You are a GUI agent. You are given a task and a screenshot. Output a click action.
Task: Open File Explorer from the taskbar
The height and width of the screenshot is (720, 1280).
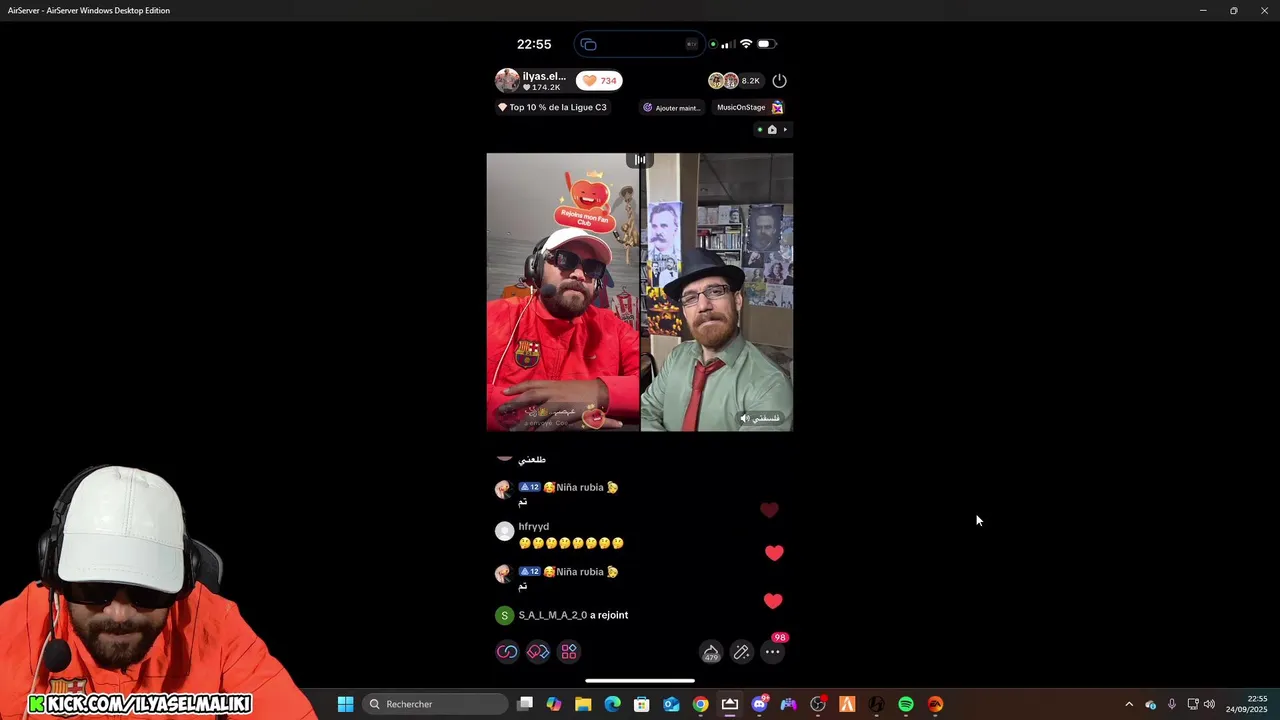583,704
